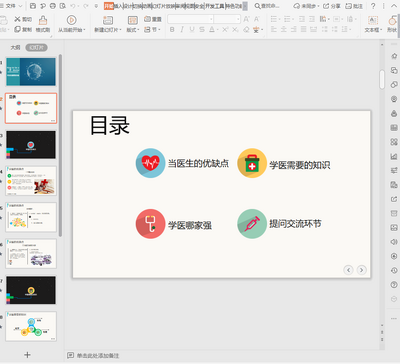The image size is (400, 364).
Task: Click the notes icon beside 单击此处添加备注
Action: (x=70, y=355)
